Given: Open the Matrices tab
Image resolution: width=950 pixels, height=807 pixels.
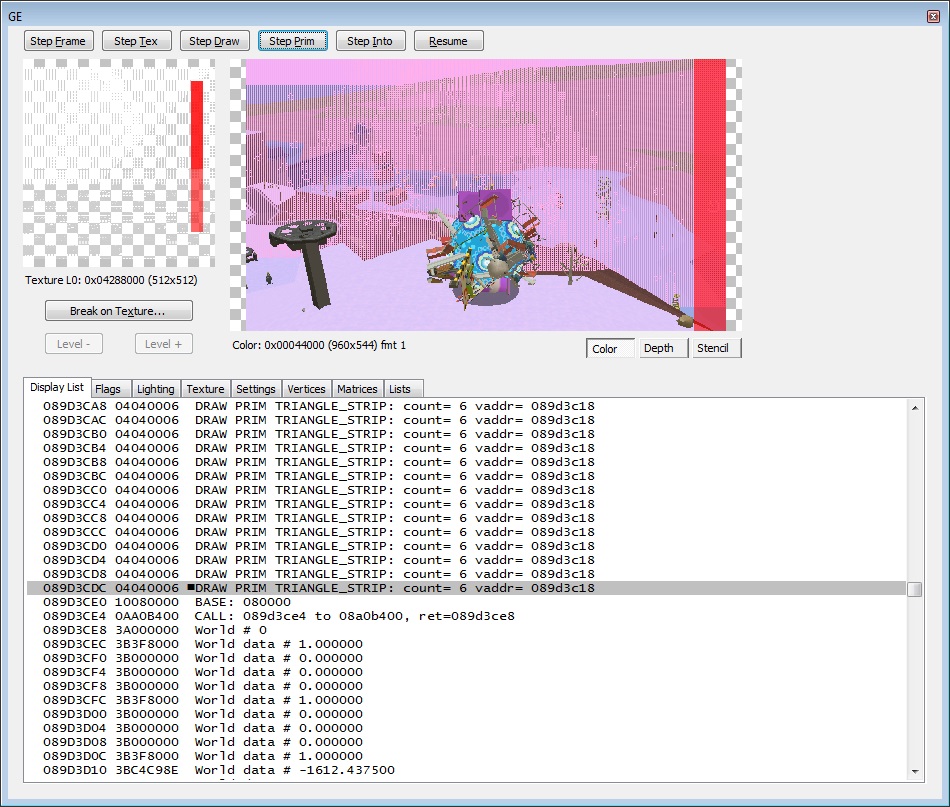Looking at the screenshot, I should tap(357, 389).
